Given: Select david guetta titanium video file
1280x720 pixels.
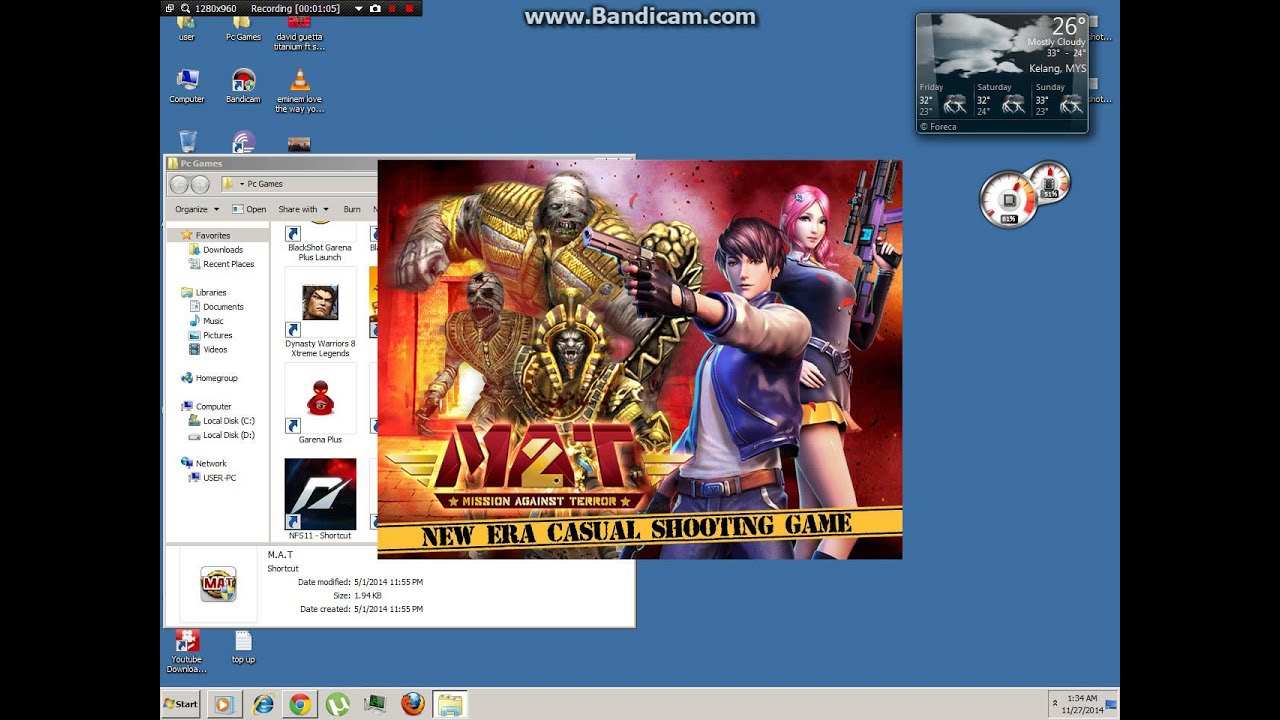Looking at the screenshot, I should 299,33.
